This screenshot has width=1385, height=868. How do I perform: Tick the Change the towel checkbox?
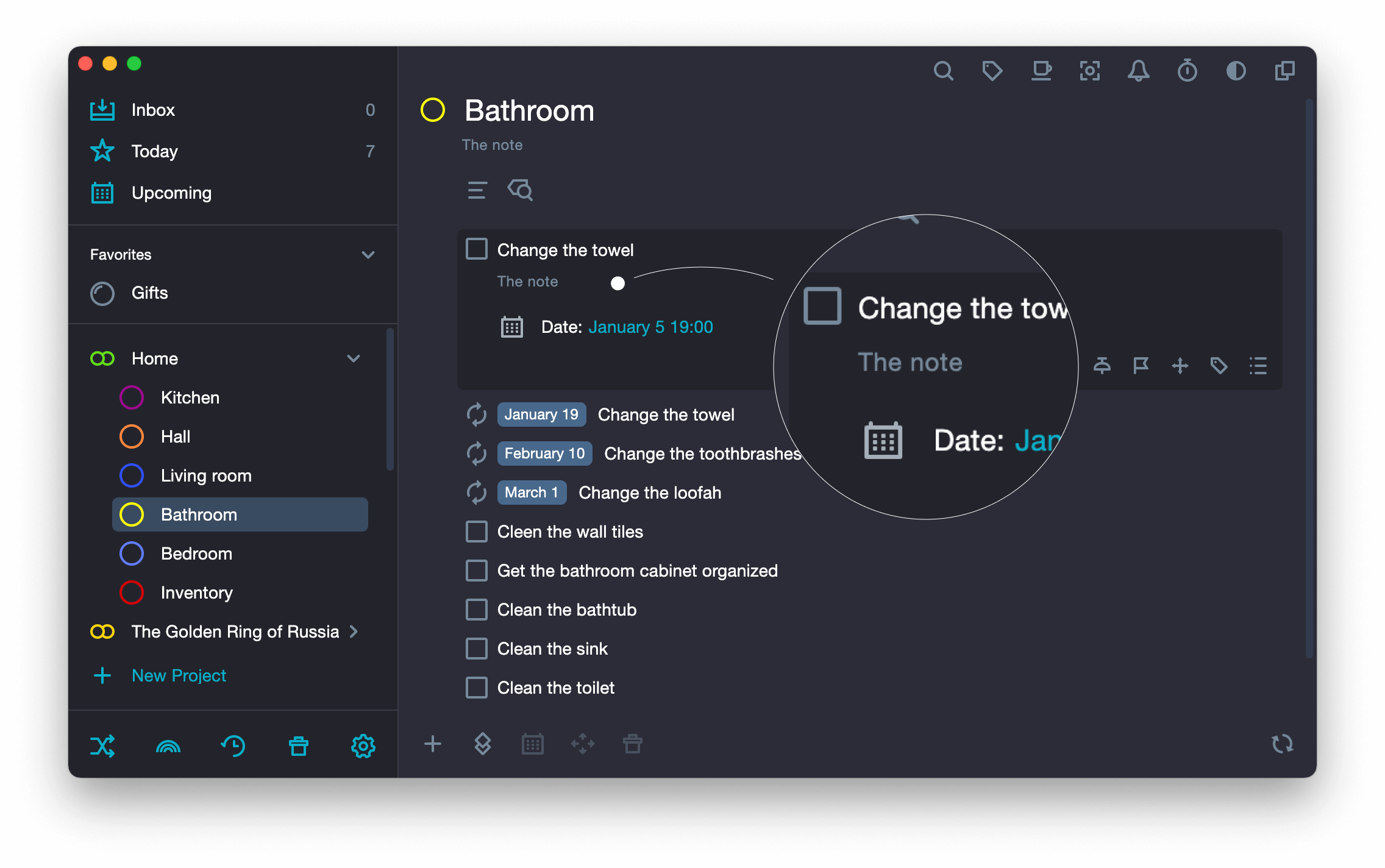[x=477, y=249]
